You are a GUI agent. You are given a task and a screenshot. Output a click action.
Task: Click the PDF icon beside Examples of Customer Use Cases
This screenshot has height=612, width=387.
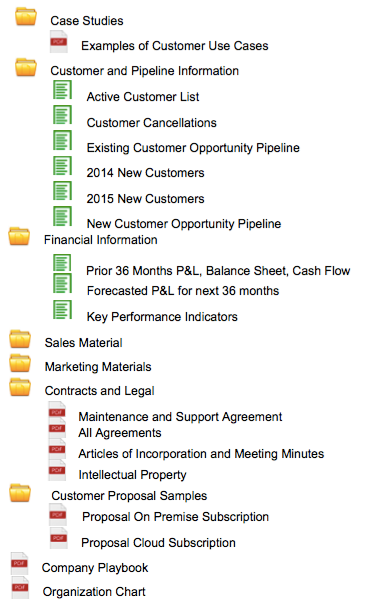[x=59, y=42]
